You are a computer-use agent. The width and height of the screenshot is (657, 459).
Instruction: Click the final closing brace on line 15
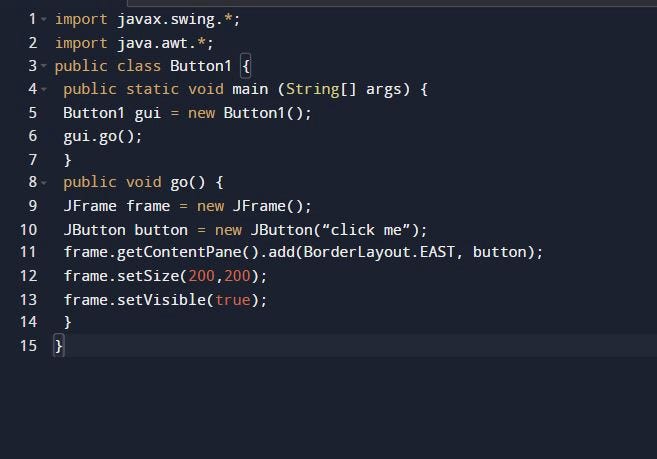click(x=59, y=346)
